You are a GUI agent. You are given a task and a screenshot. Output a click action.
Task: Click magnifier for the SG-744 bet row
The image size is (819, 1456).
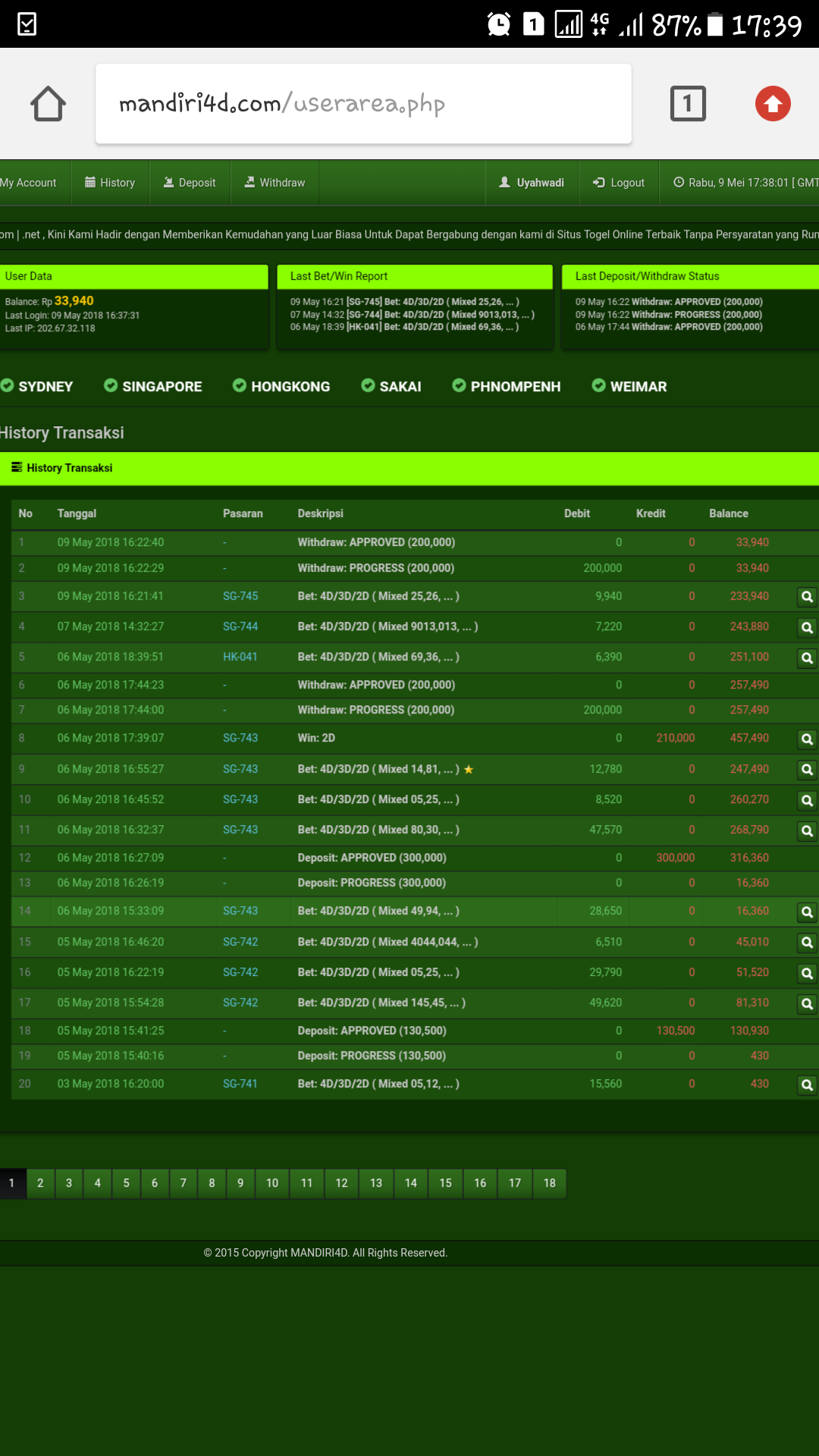click(x=807, y=627)
